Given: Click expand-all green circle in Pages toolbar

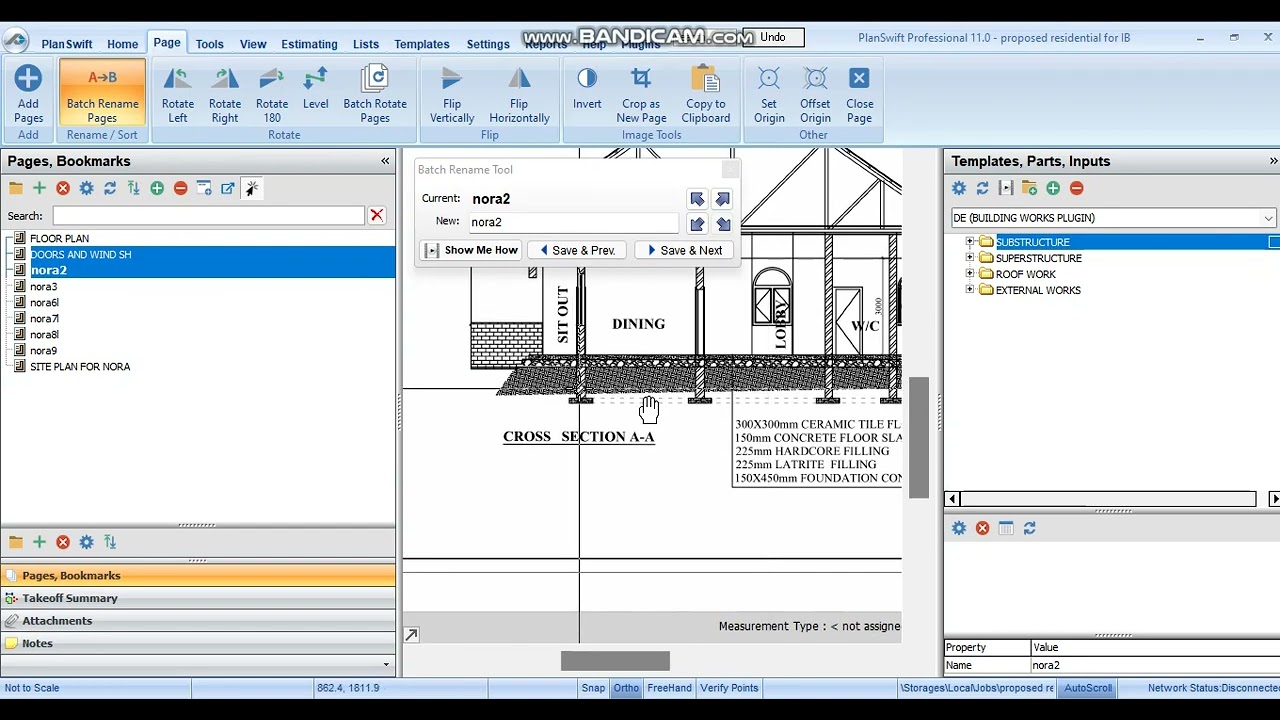Looking at the screenshot, I should pyautogui.click(x=157, y=188).
